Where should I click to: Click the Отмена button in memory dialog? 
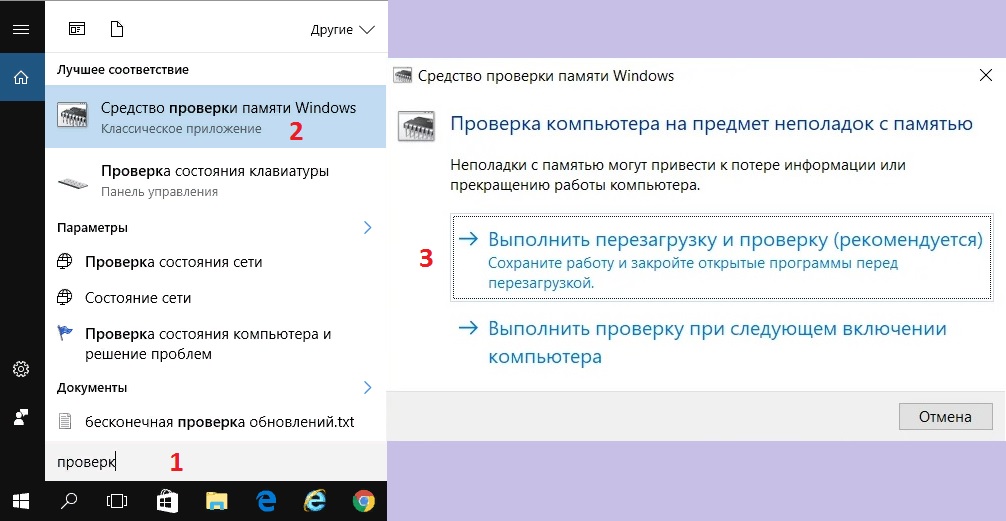[945, 416]
